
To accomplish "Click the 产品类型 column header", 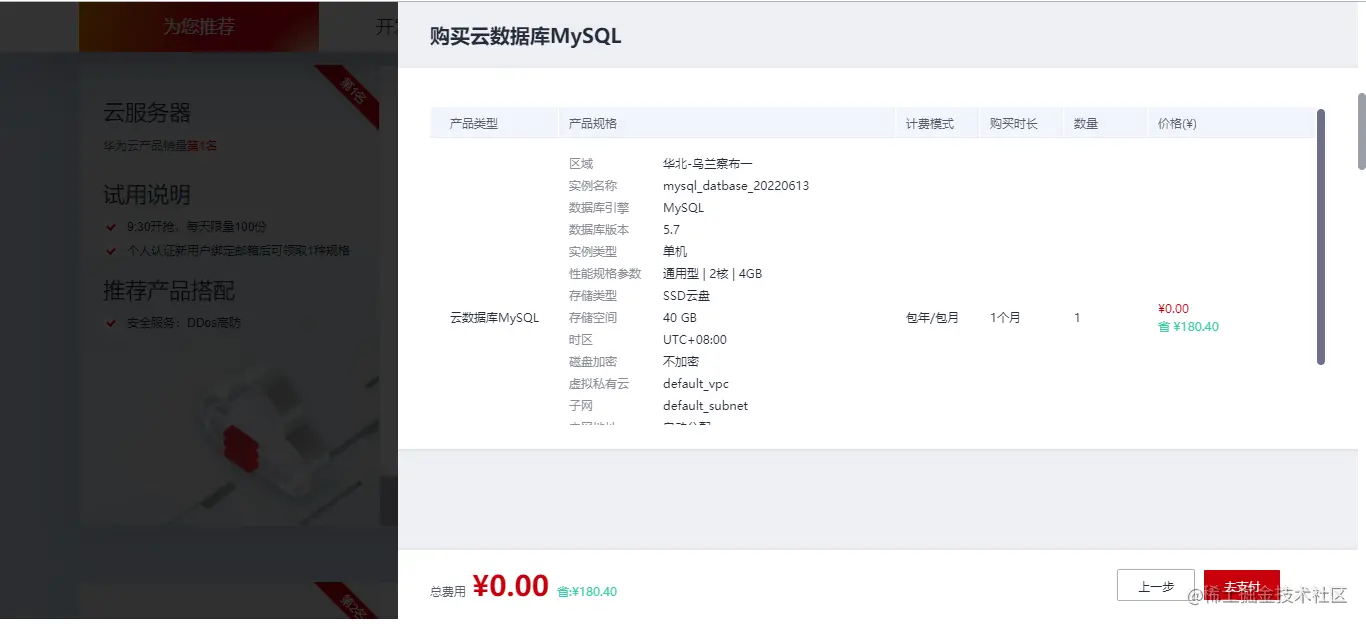I will [474, 124].
